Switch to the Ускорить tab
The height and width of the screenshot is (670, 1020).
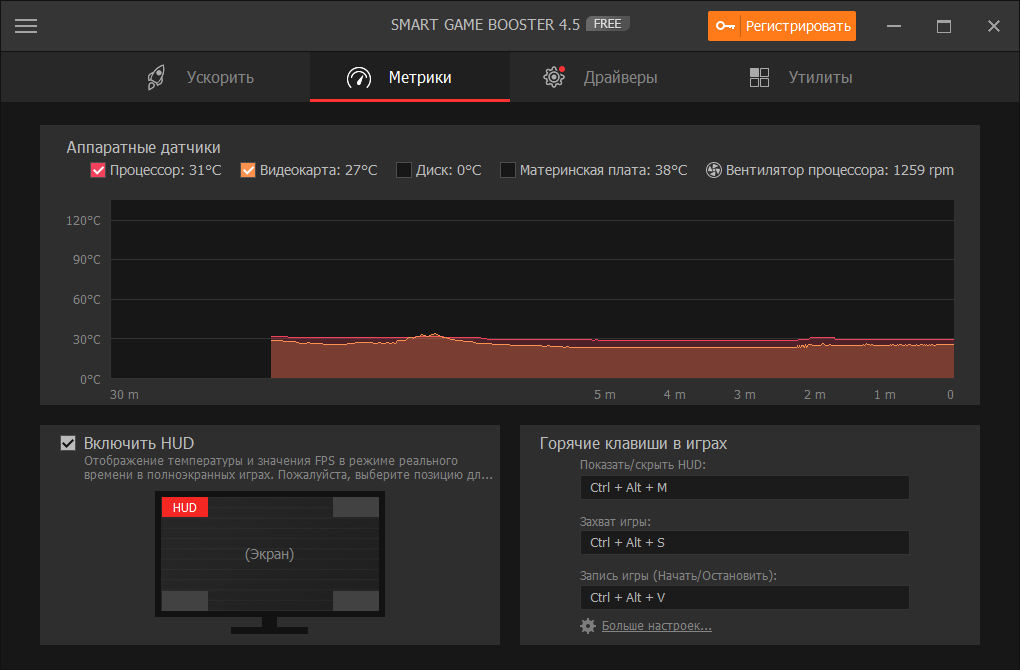pyautogui.click(x=200, y=77)
